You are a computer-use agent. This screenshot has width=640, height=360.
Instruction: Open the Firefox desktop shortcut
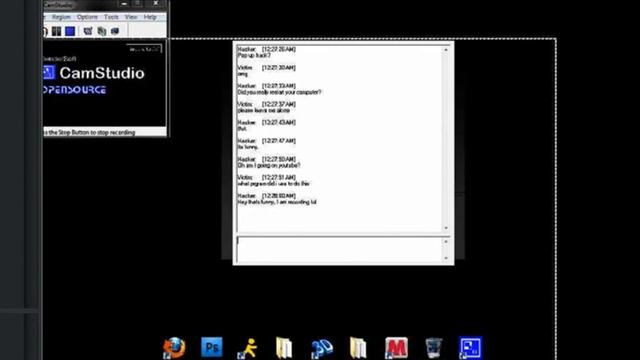(x=174, y=348)
